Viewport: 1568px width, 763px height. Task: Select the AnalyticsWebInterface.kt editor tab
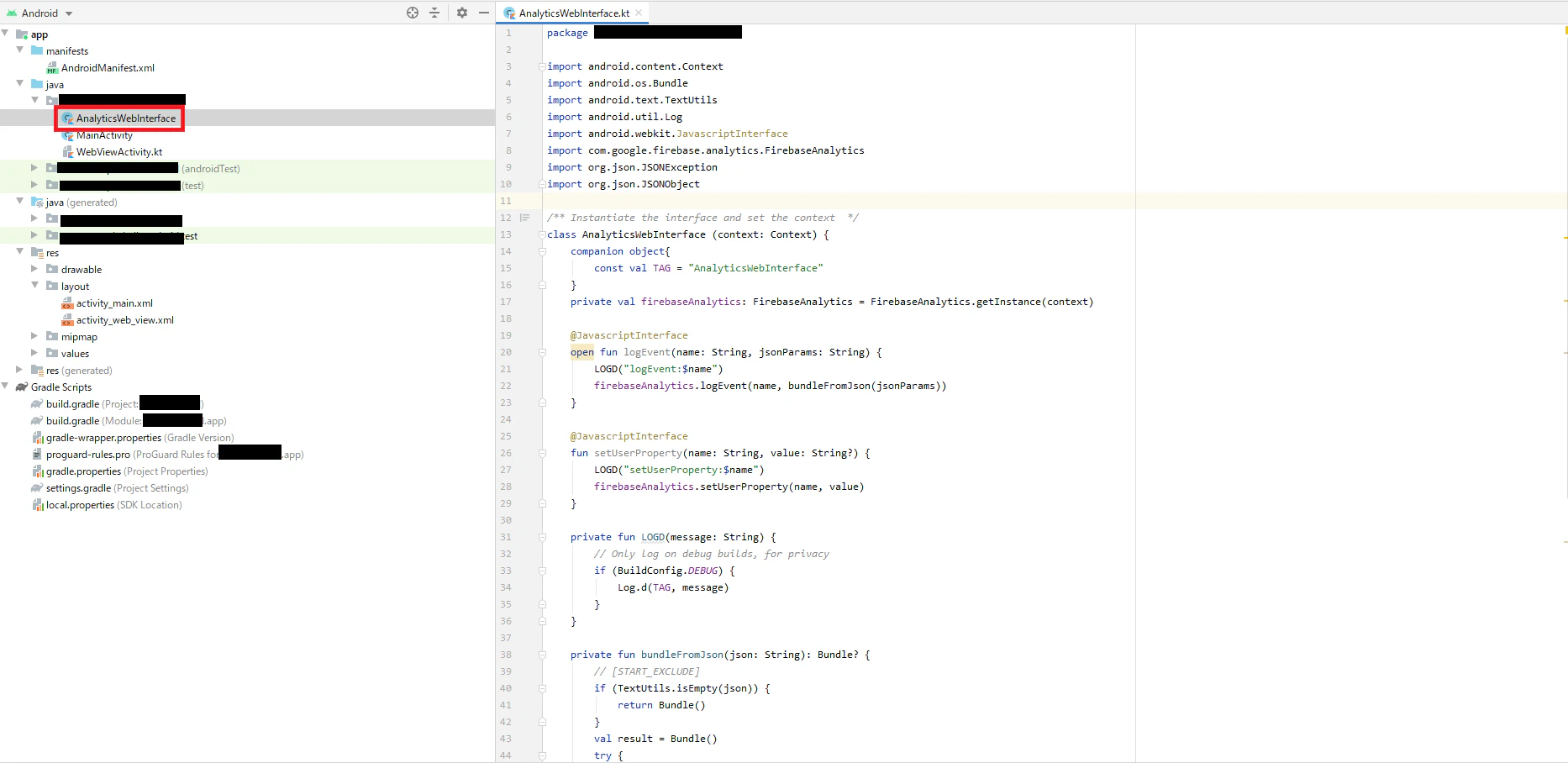(574, 13)
